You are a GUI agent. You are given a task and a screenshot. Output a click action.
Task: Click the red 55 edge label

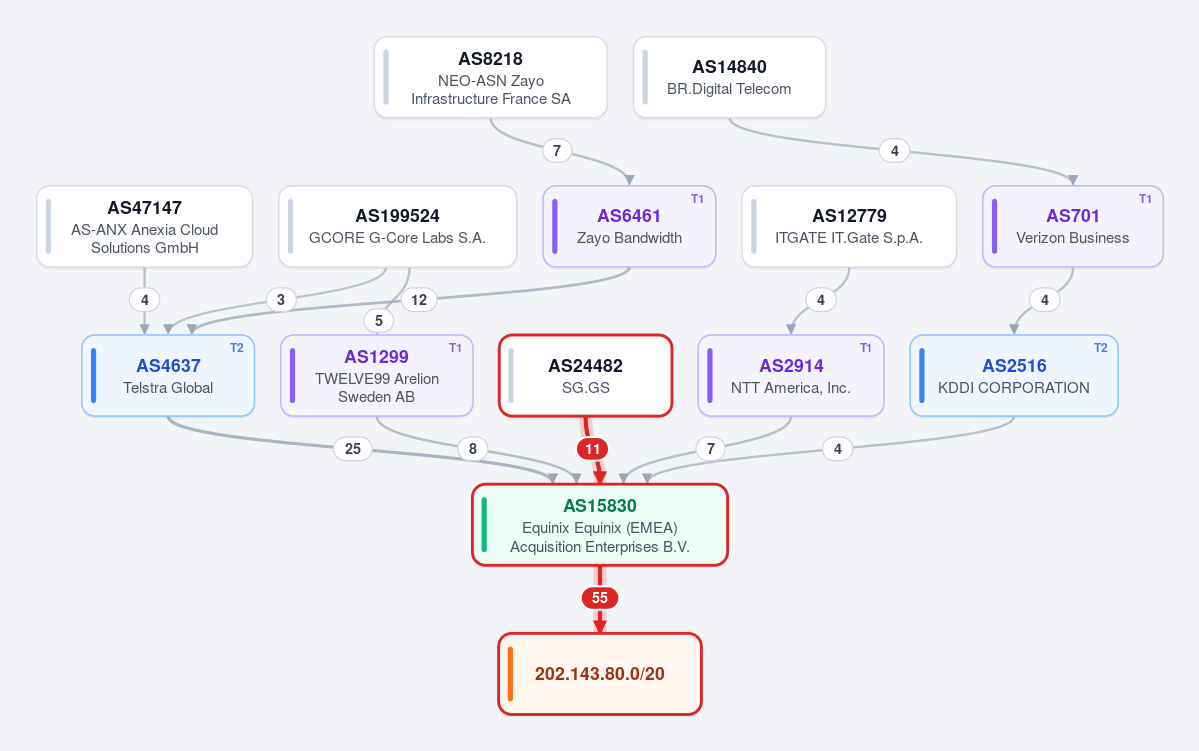coord(600,598)
